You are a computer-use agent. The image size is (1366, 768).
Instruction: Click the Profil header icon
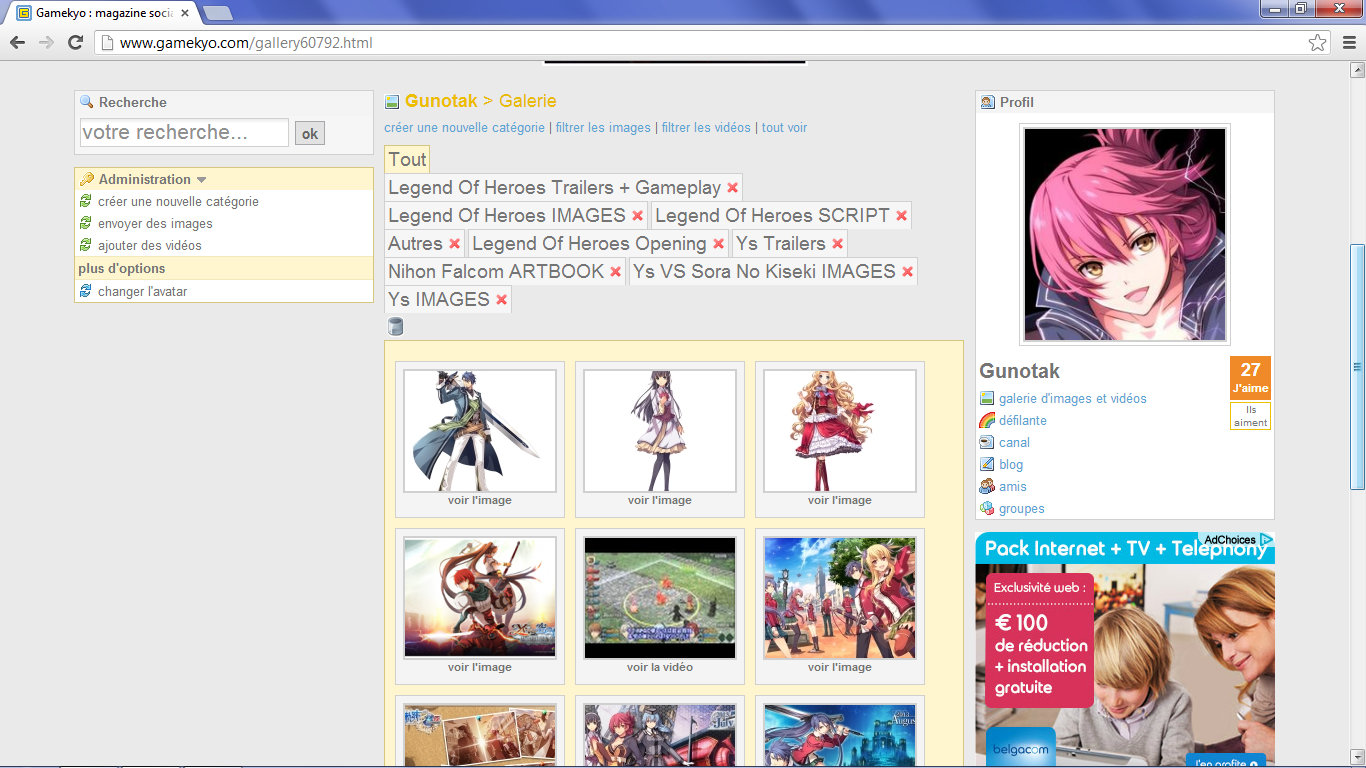[988, 102]
